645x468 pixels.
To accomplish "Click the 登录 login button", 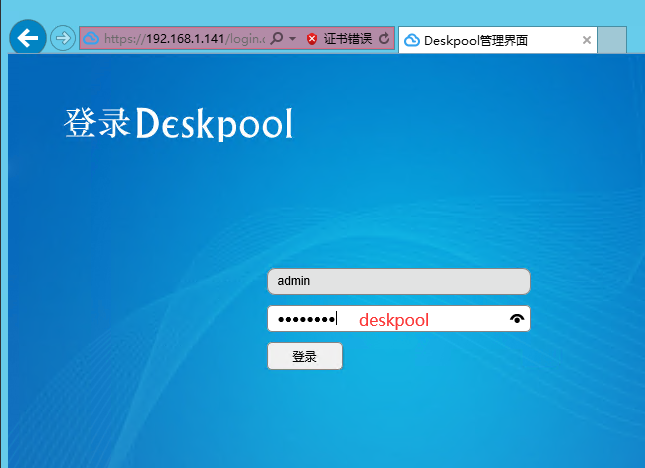I will [305, 356].
